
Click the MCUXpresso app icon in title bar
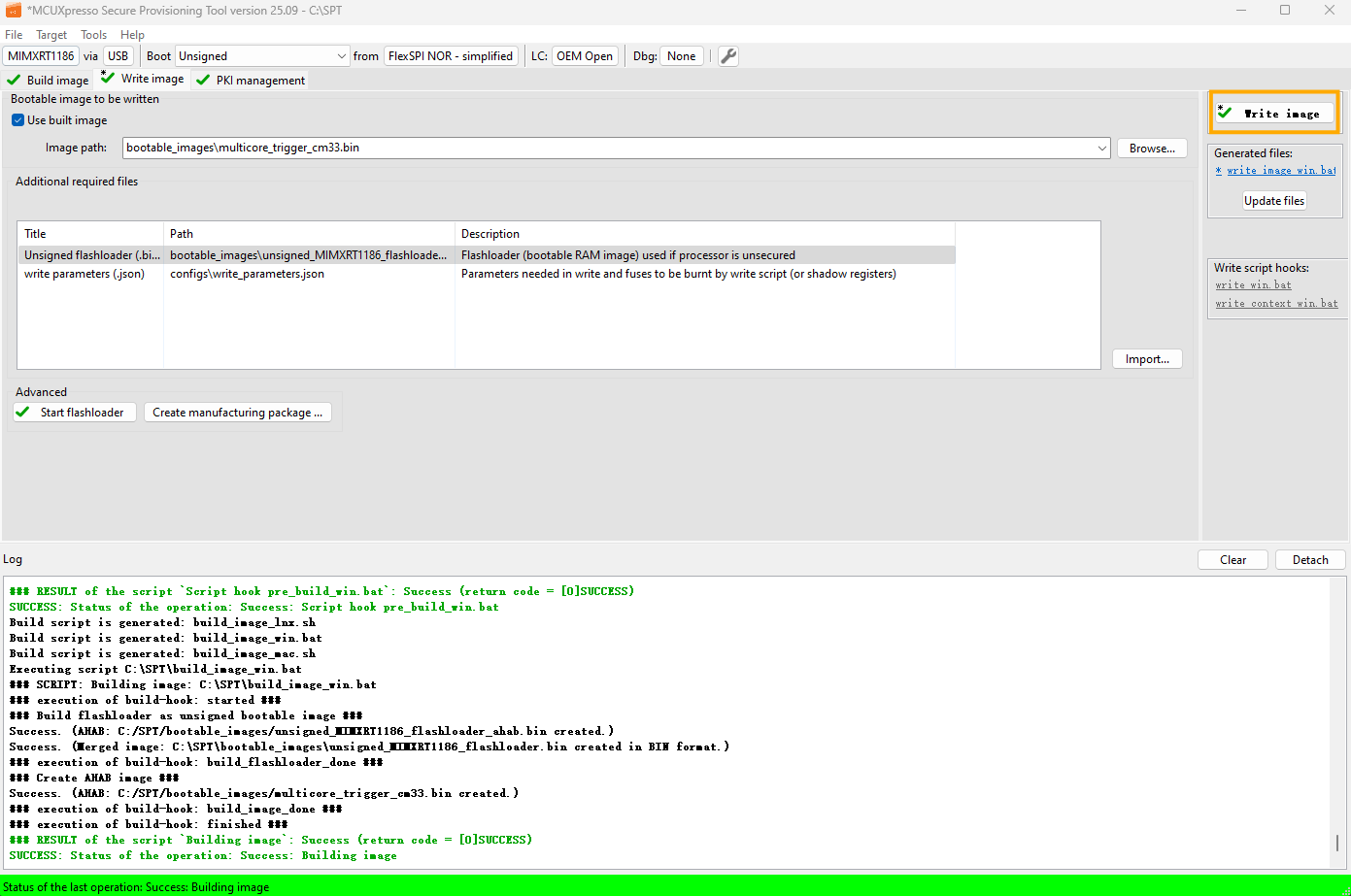(x=14, y=11)
